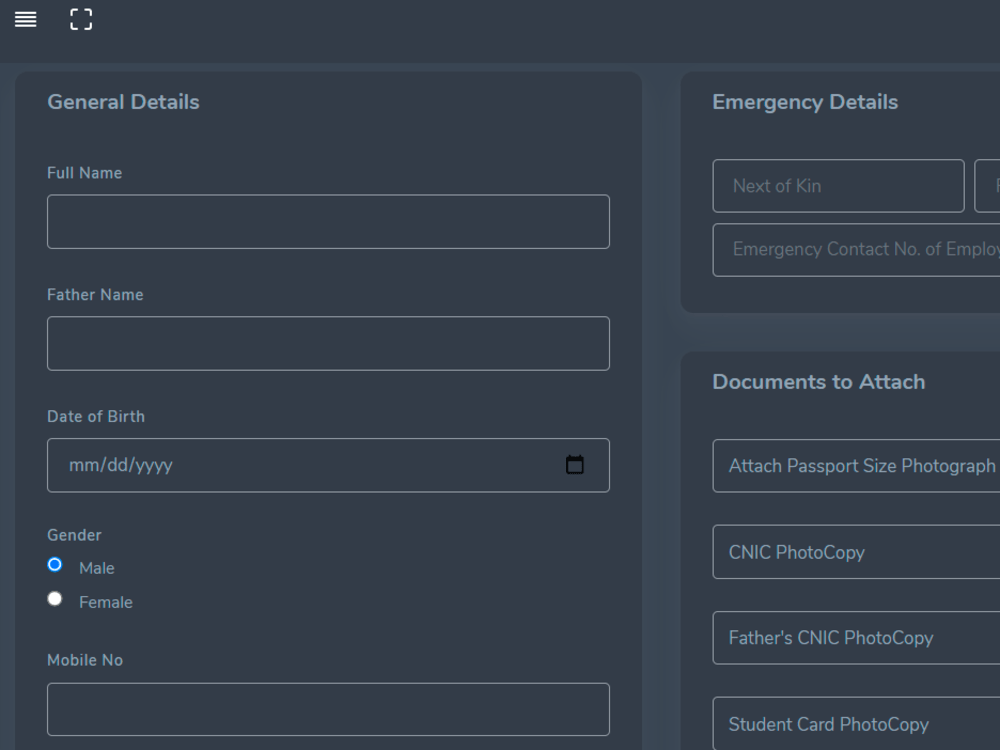Click the Date of Birth label
The width and height of the screenshot is (1000, 750).
coord(96,416)
